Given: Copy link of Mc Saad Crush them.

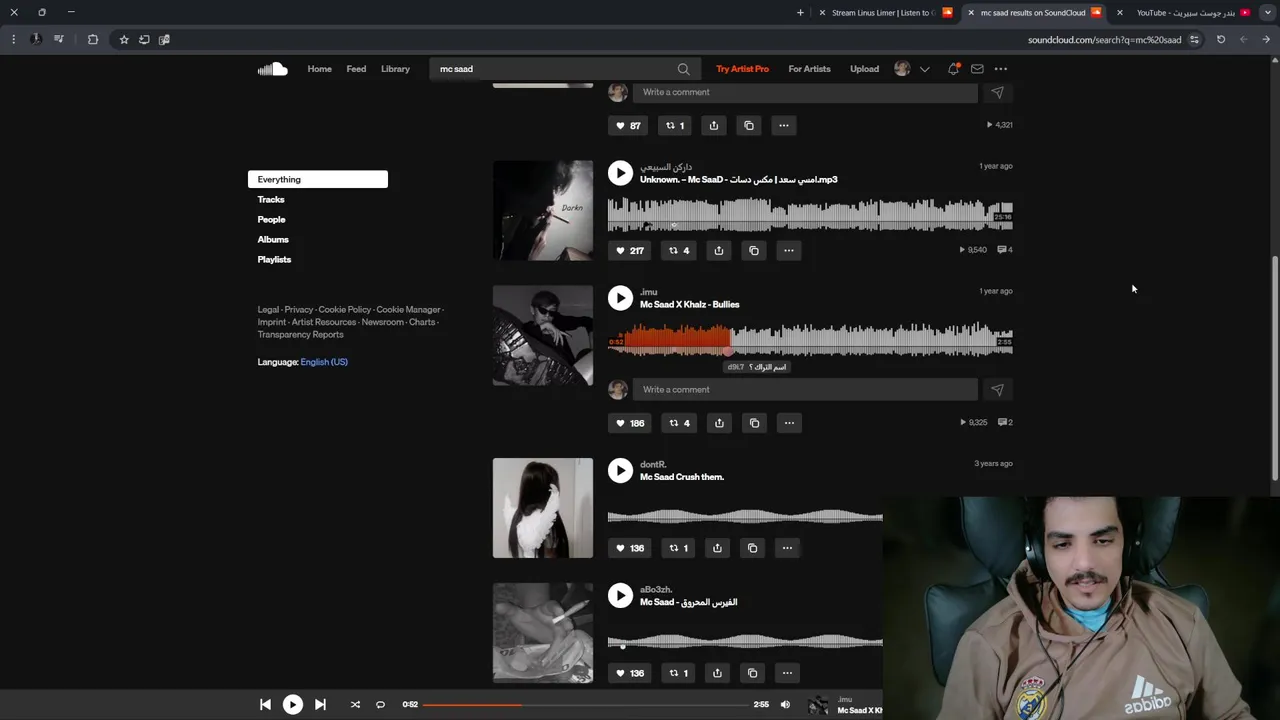Looking at the screenshot, I should pyautogui.click(x=752, y=548).
